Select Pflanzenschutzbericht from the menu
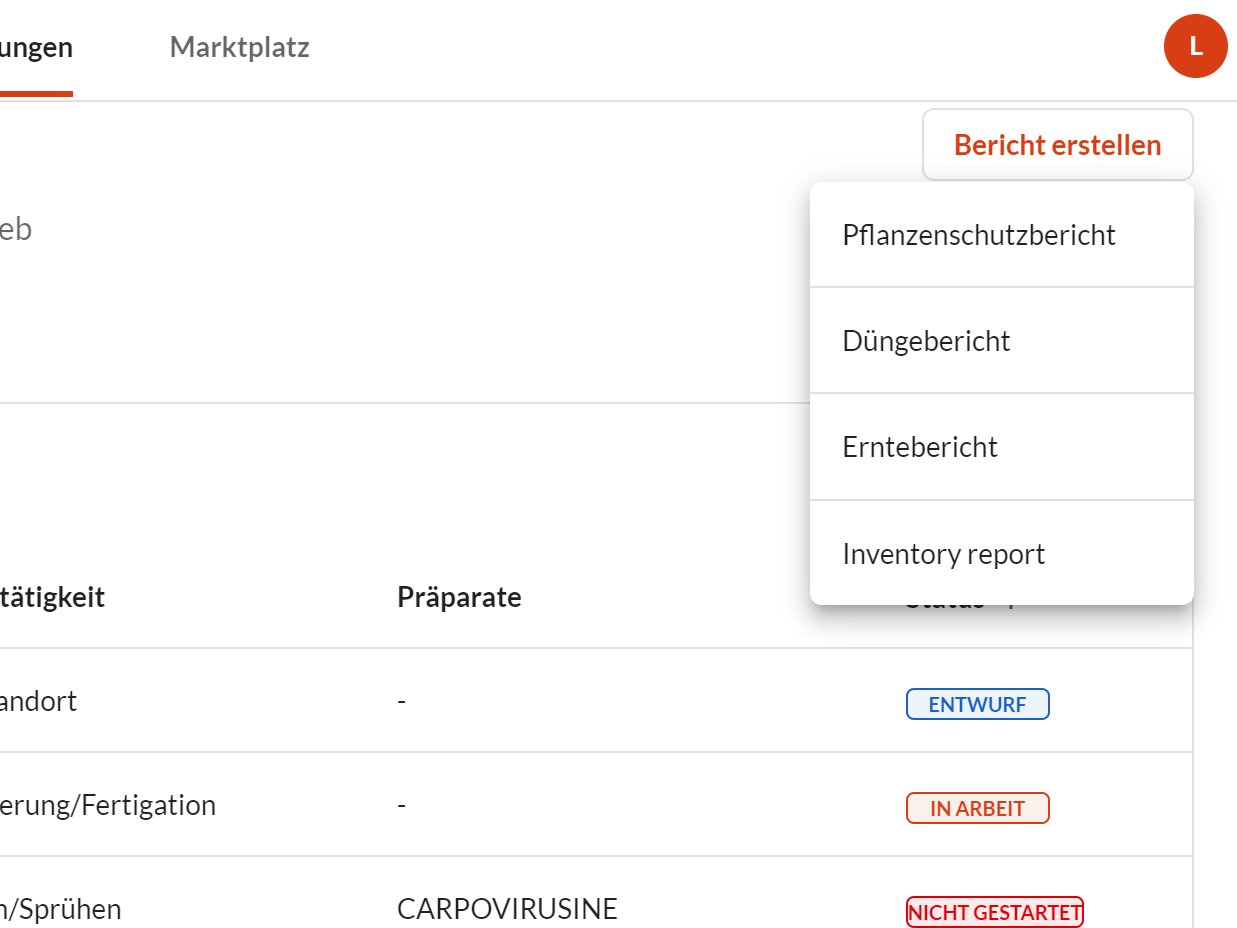The image size is (1237, 928). 979,236
